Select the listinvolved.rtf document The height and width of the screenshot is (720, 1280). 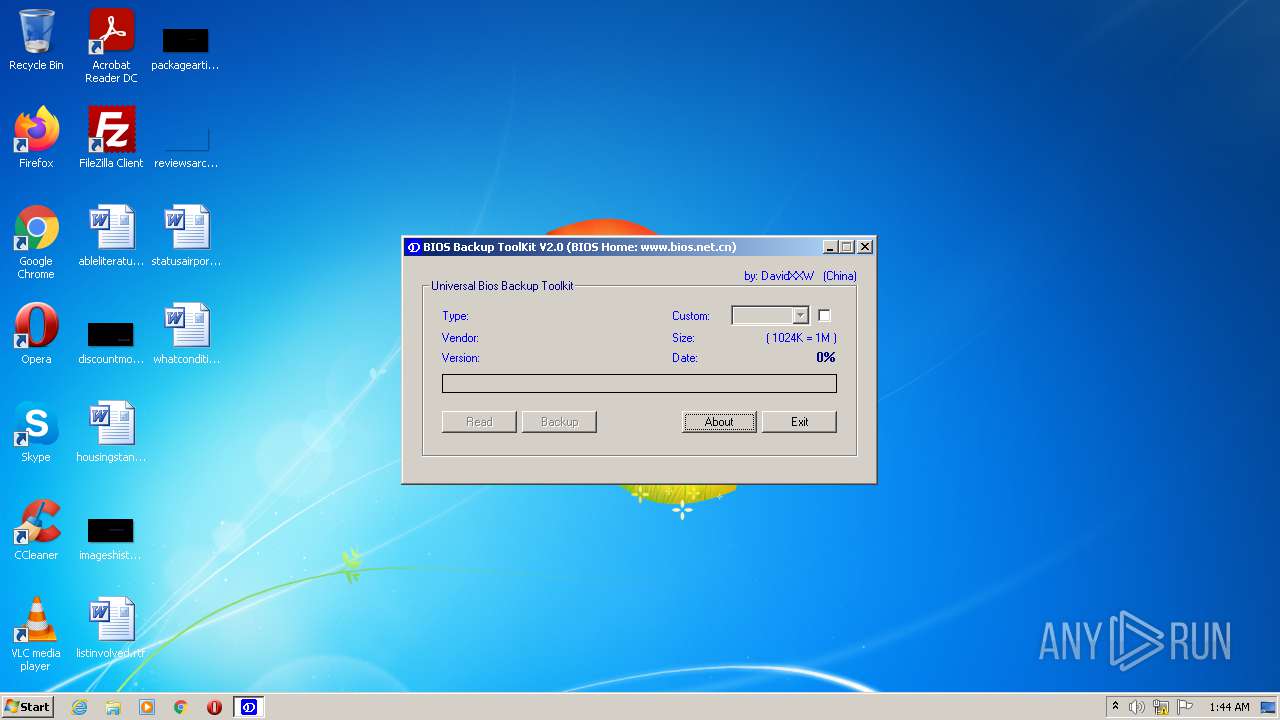click(x=111, y=628)
